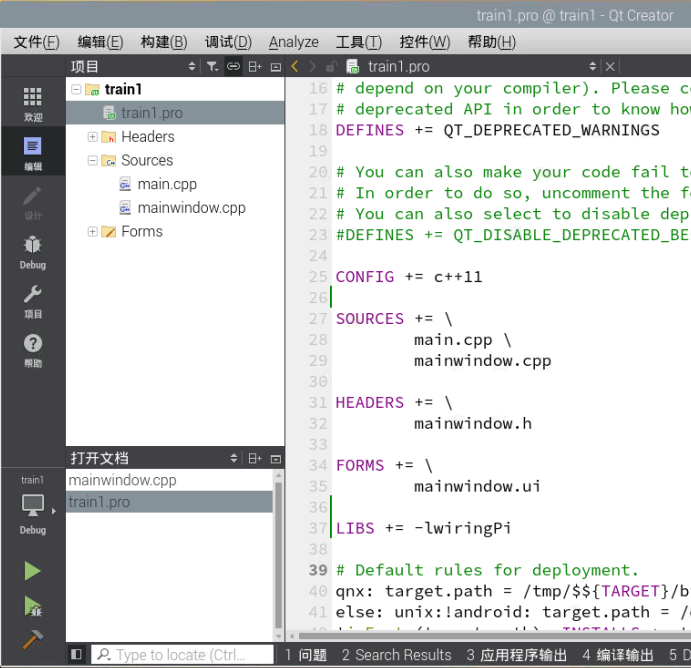Image resolution: width=691 pixels, height=668 pixels.
Task: Open the Open Documents view dropdown
Action: tap(234, 458)
